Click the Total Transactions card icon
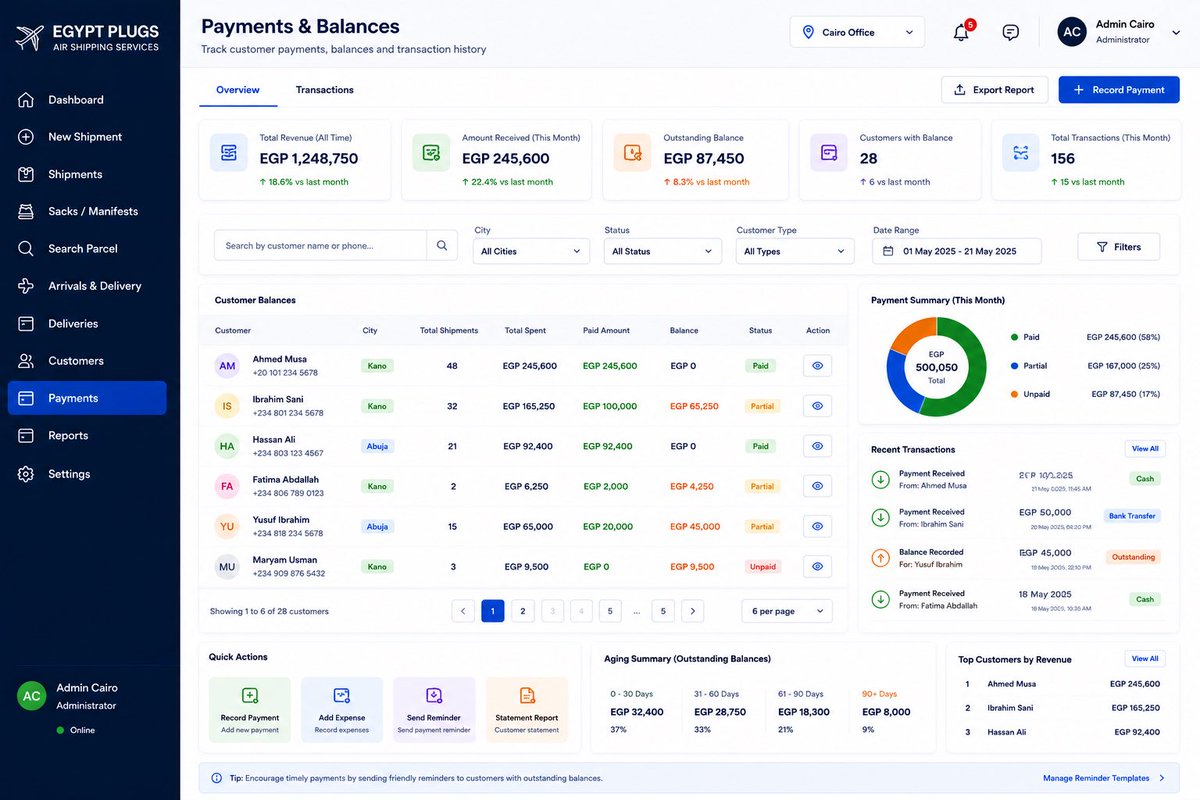The width and height of the screenshot is (1200, 800). [1021, 153]
